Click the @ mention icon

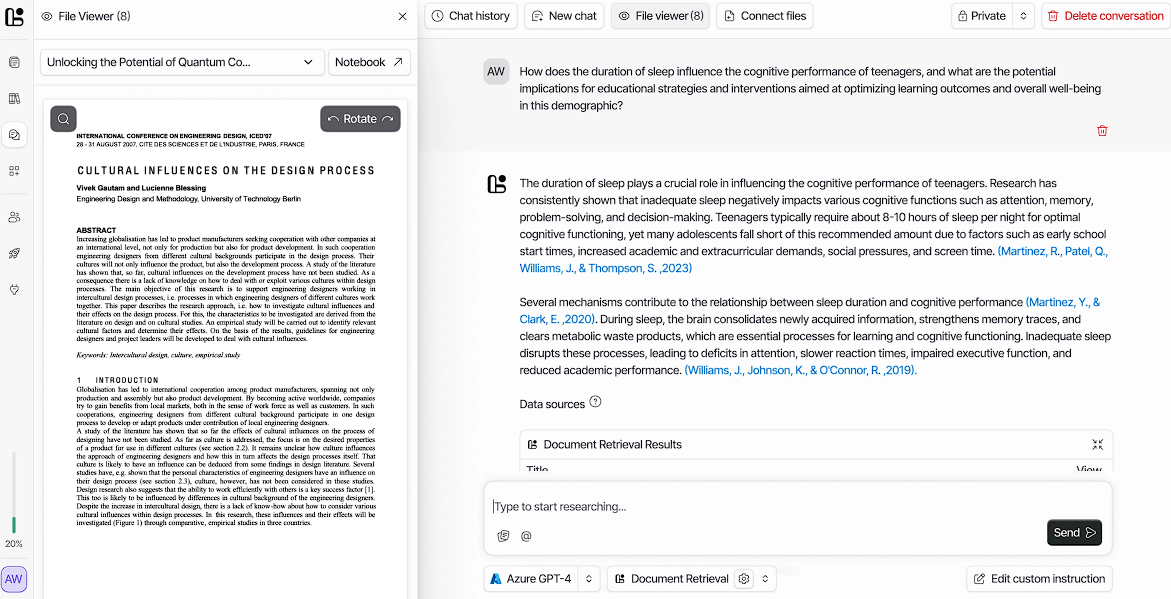pos(527,536)
